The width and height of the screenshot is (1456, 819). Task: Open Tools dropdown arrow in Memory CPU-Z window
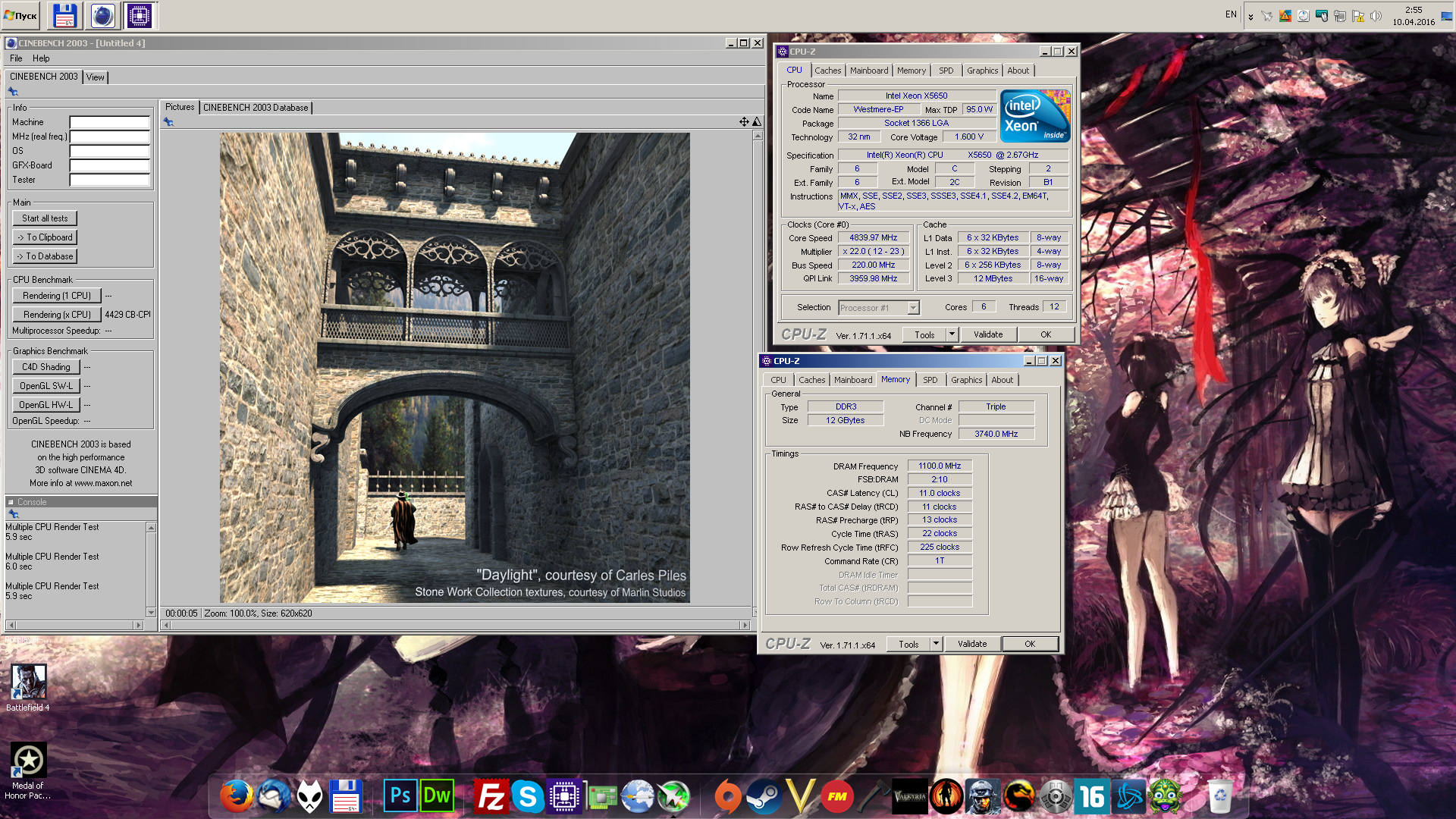pyautogui.click(x=937, y=644)
